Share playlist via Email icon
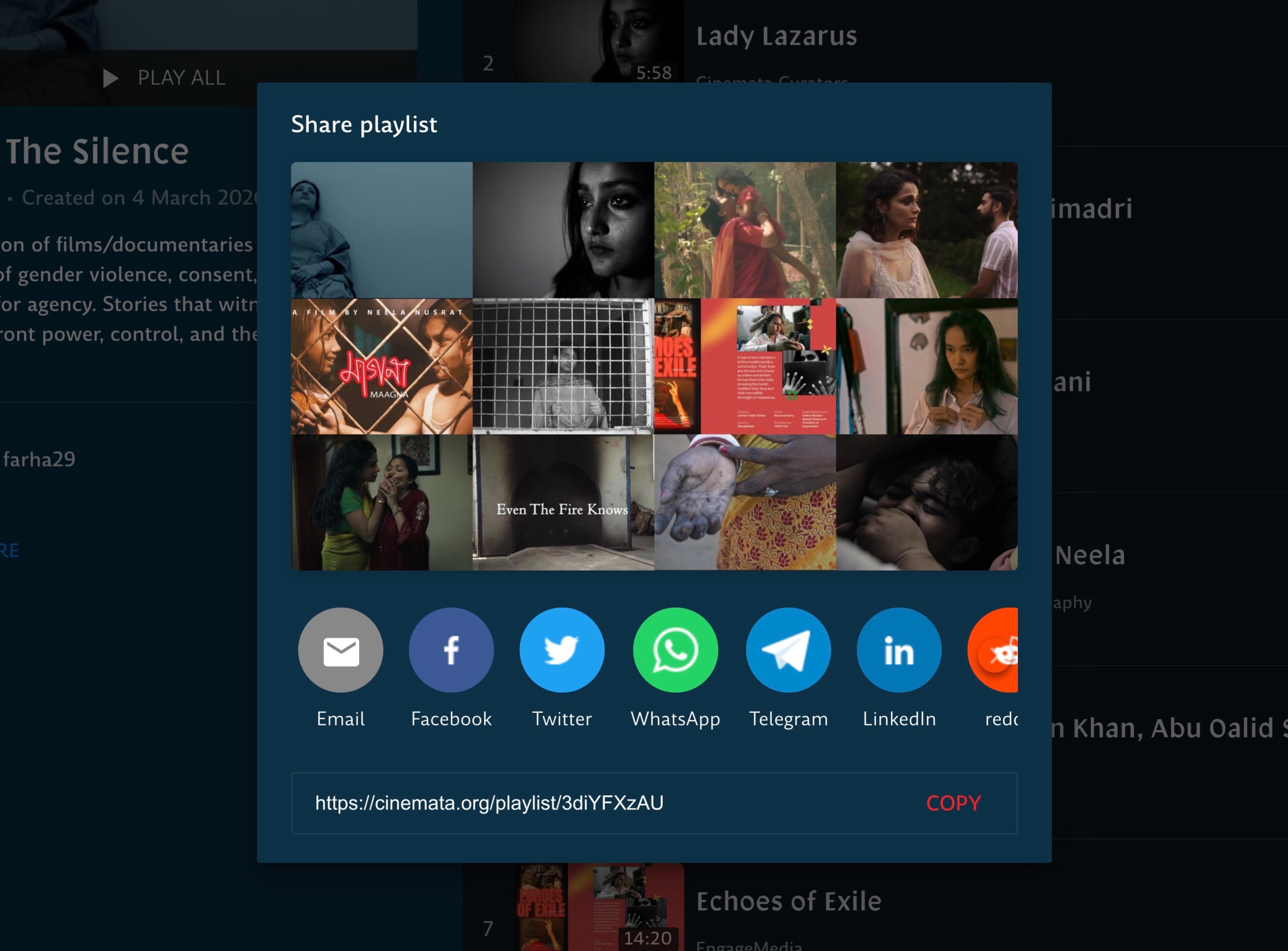 point(340,650)
